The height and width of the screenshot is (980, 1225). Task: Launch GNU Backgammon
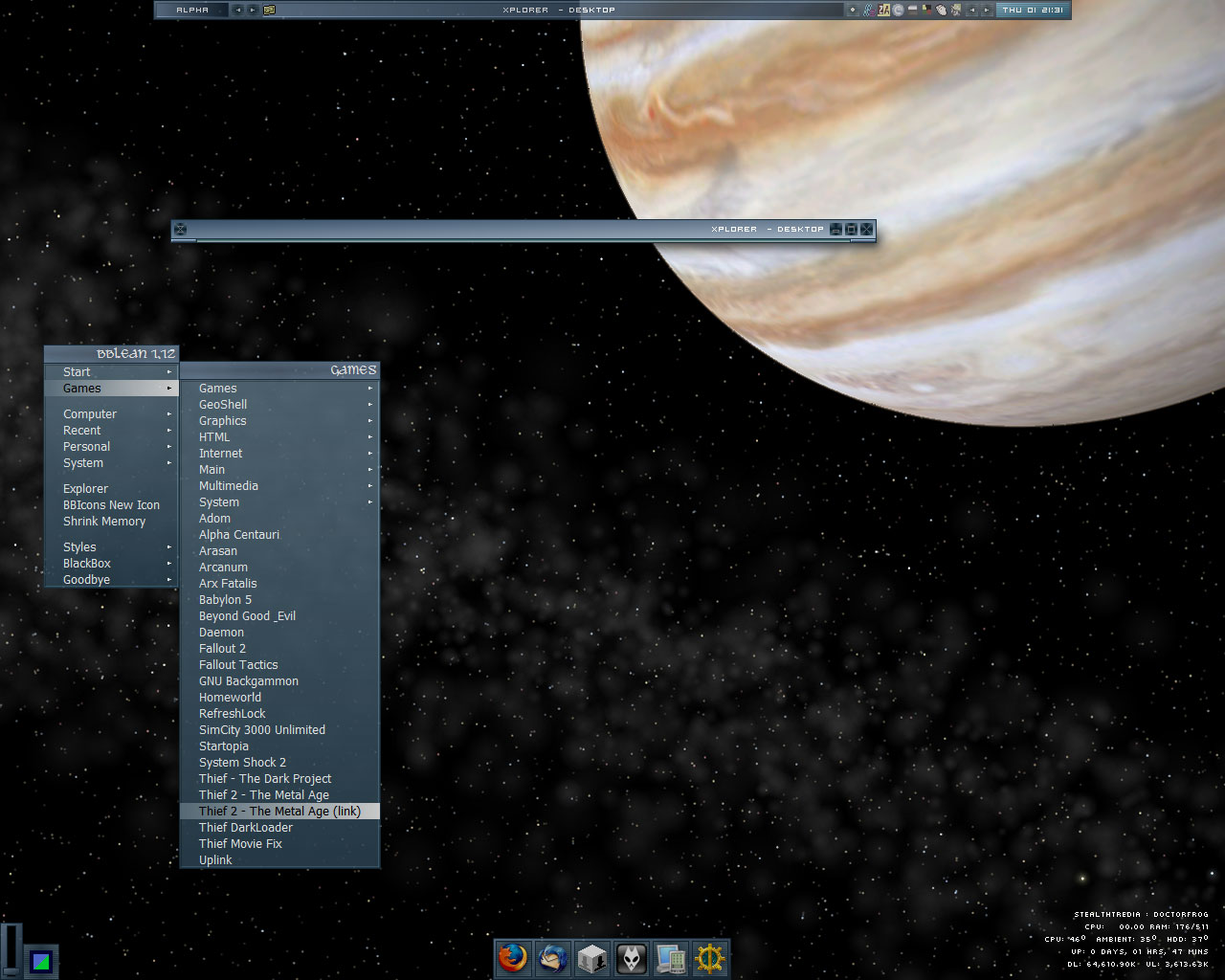tap(280, 681)
